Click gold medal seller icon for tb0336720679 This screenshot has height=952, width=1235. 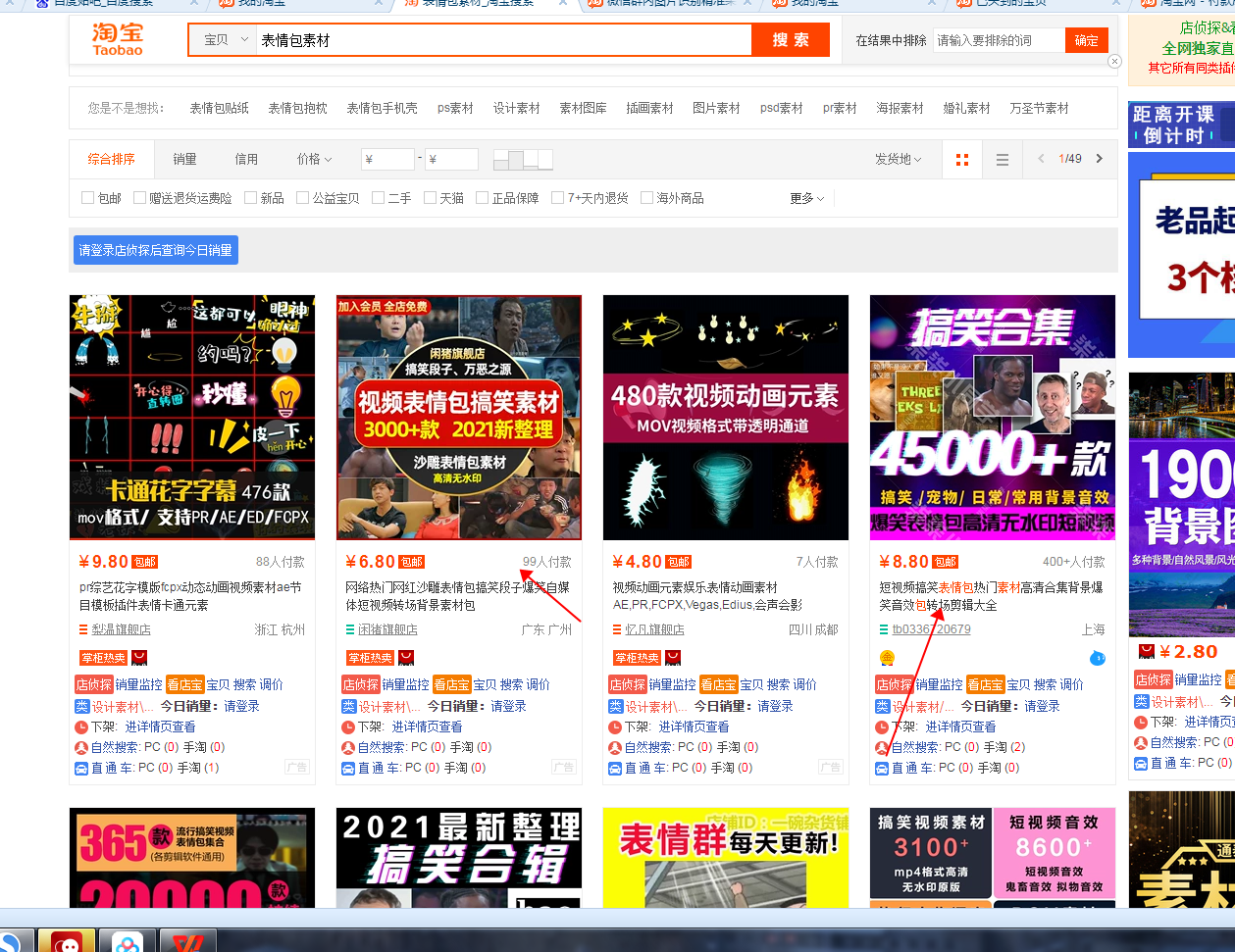(x=887, y=658)
